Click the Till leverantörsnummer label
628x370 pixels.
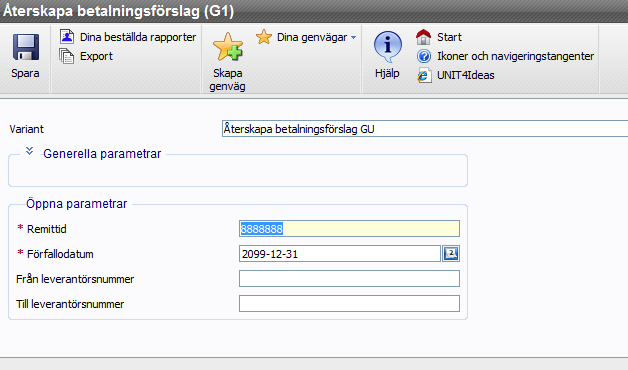(70, 304)
